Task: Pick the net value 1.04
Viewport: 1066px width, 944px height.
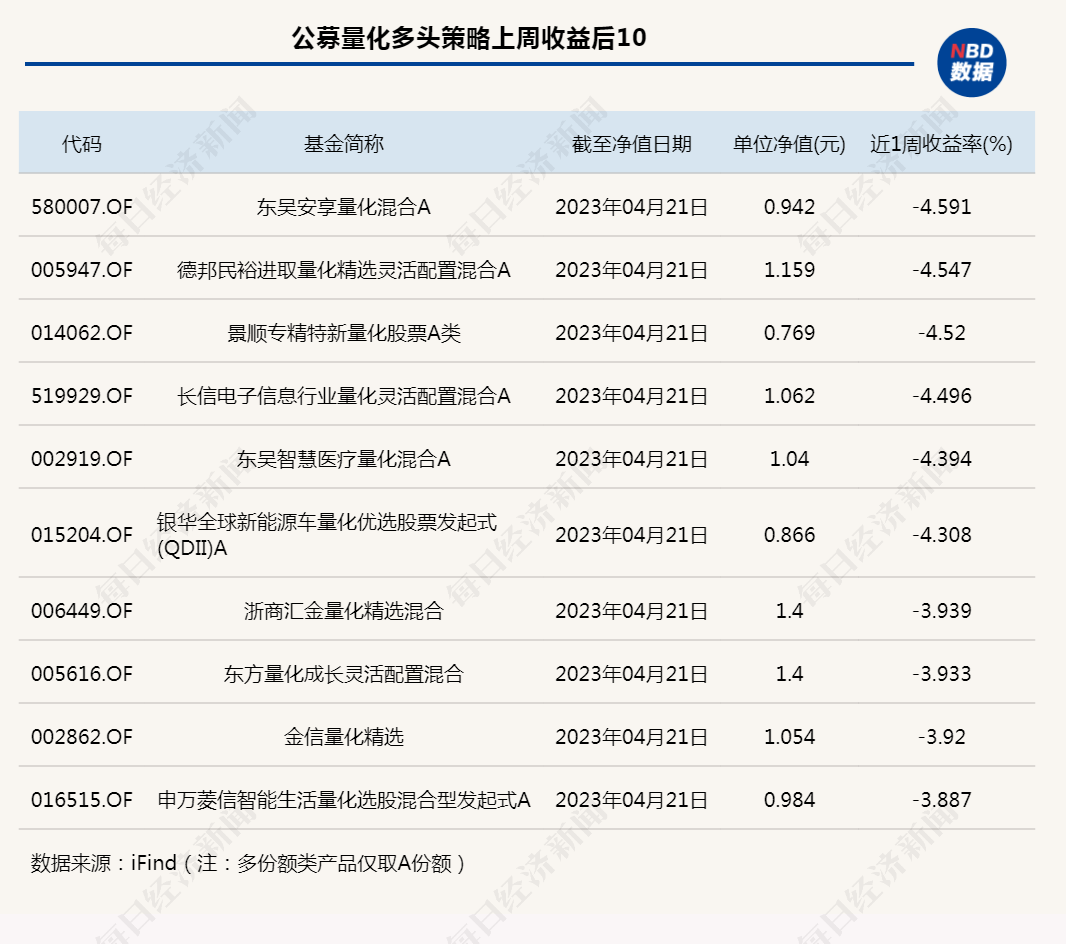Action: 789,459
